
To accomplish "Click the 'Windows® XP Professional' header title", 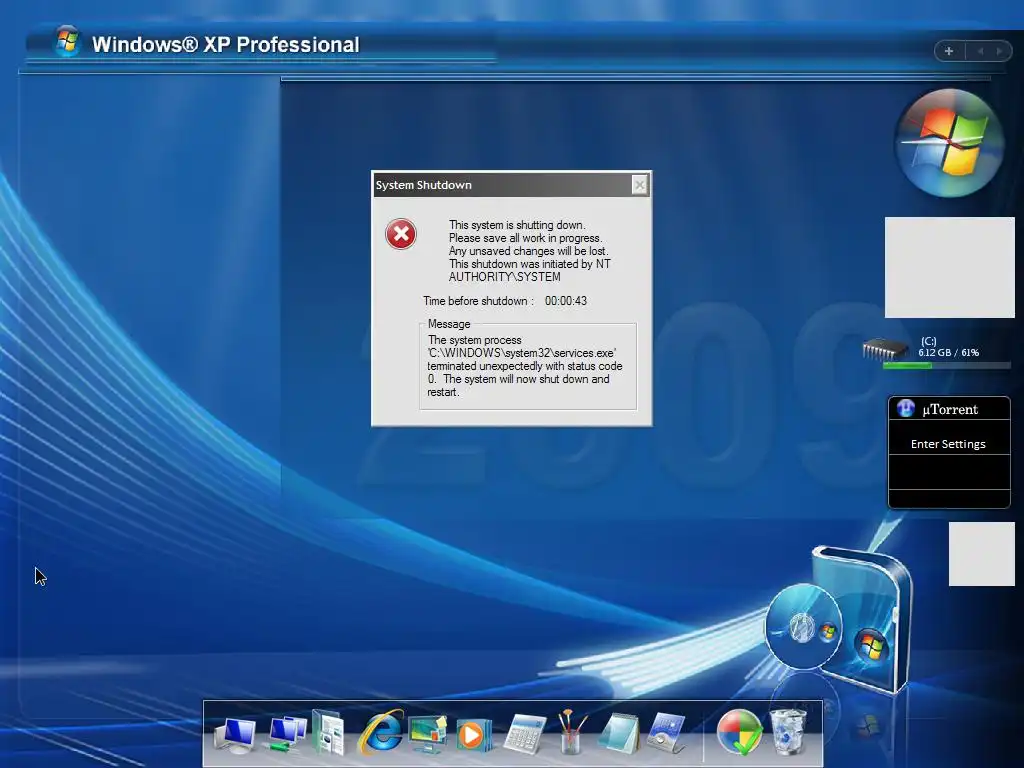I will 226,44.
